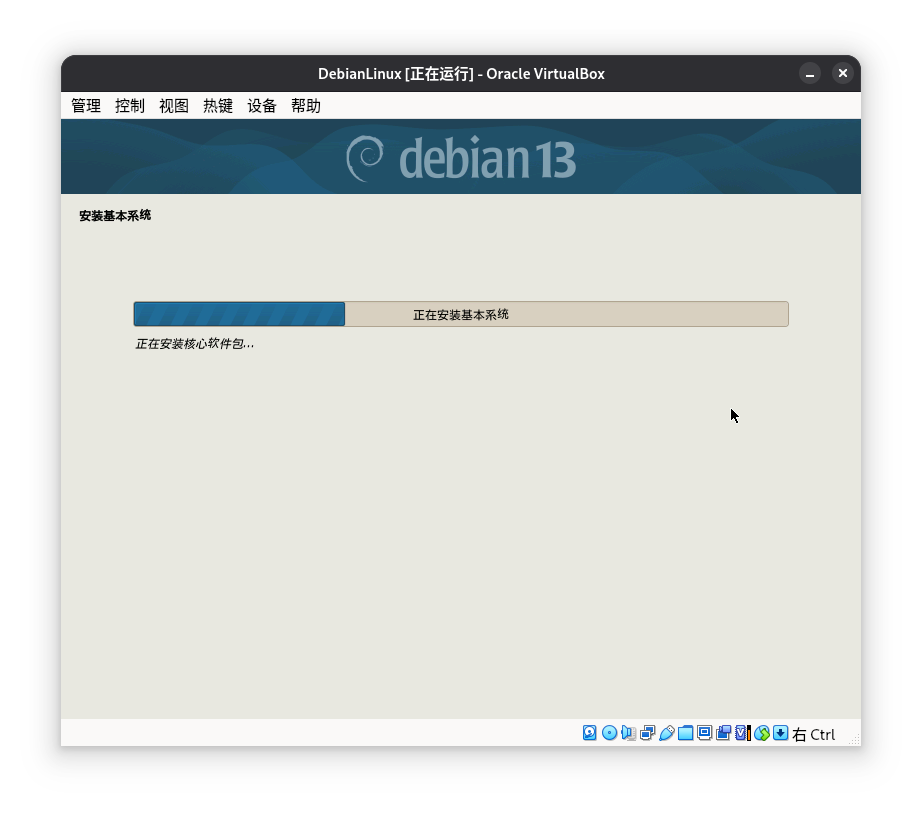
Task: Click the window title 'DebianLinux [正在运行]'
Action: pyautogui.click(x=396, y=74)
